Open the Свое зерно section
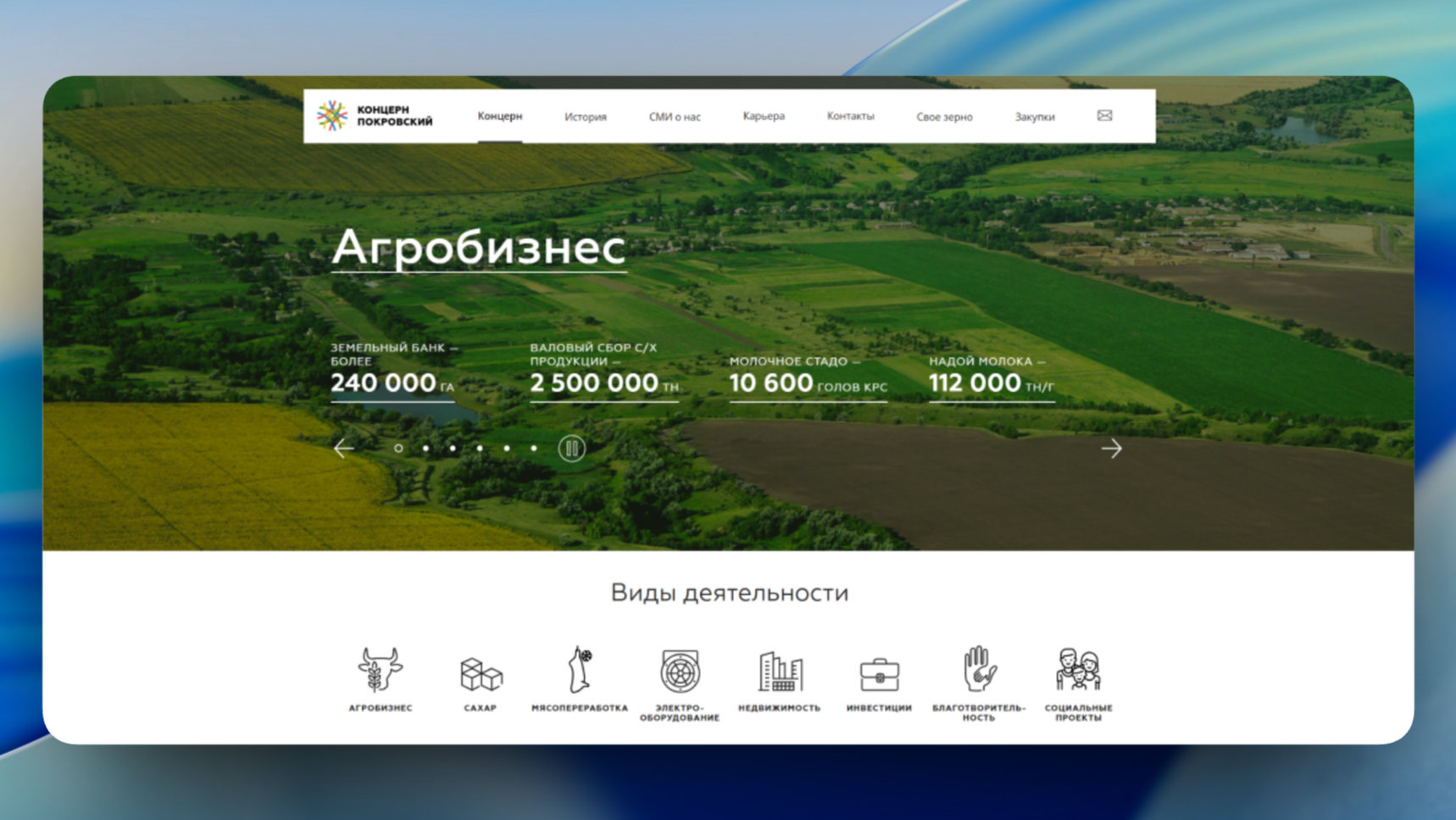Image resolution: width=1456 pixels, height=820 pixels. point(944,117)
